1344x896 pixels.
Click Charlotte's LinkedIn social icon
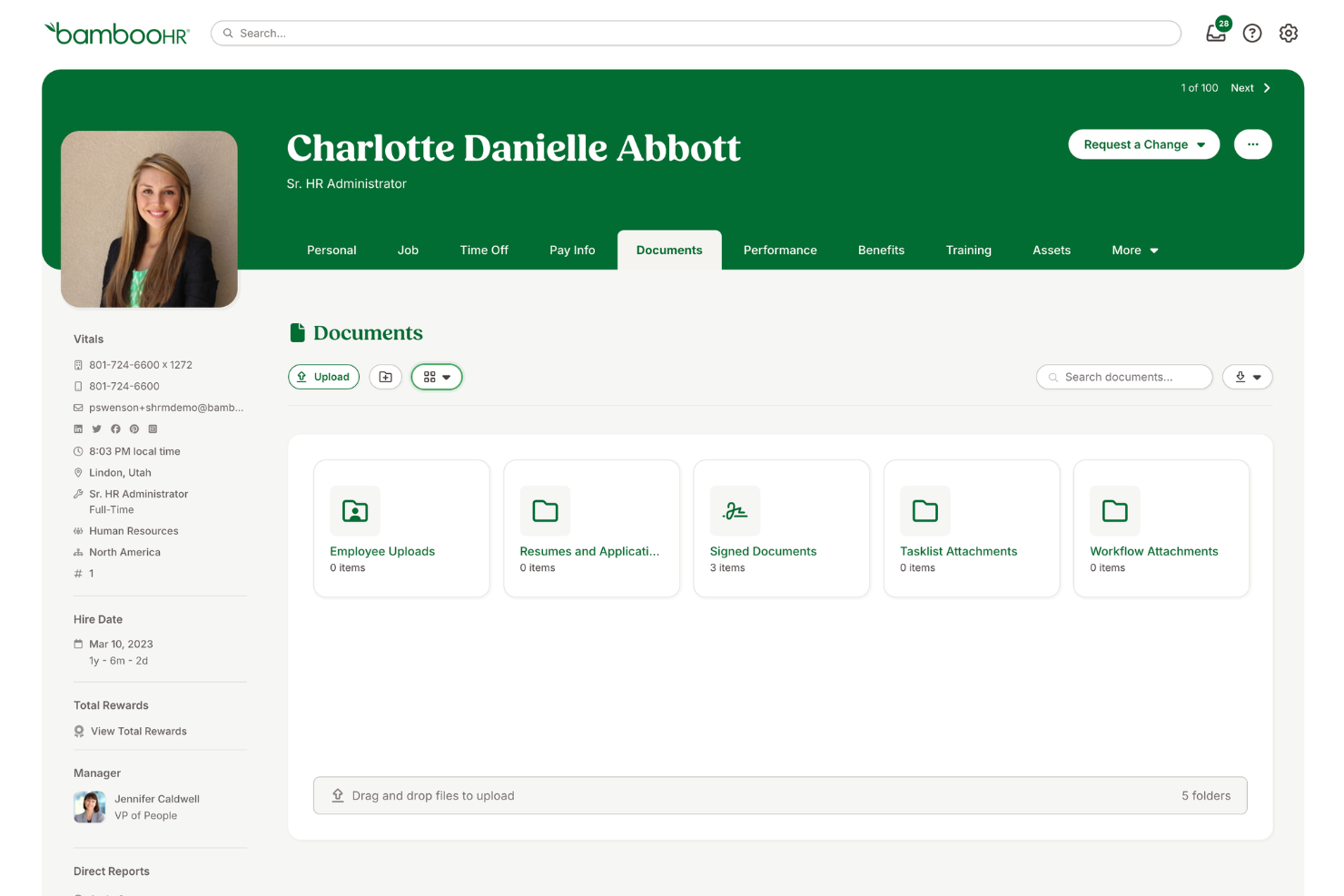(x=78, y=428)
